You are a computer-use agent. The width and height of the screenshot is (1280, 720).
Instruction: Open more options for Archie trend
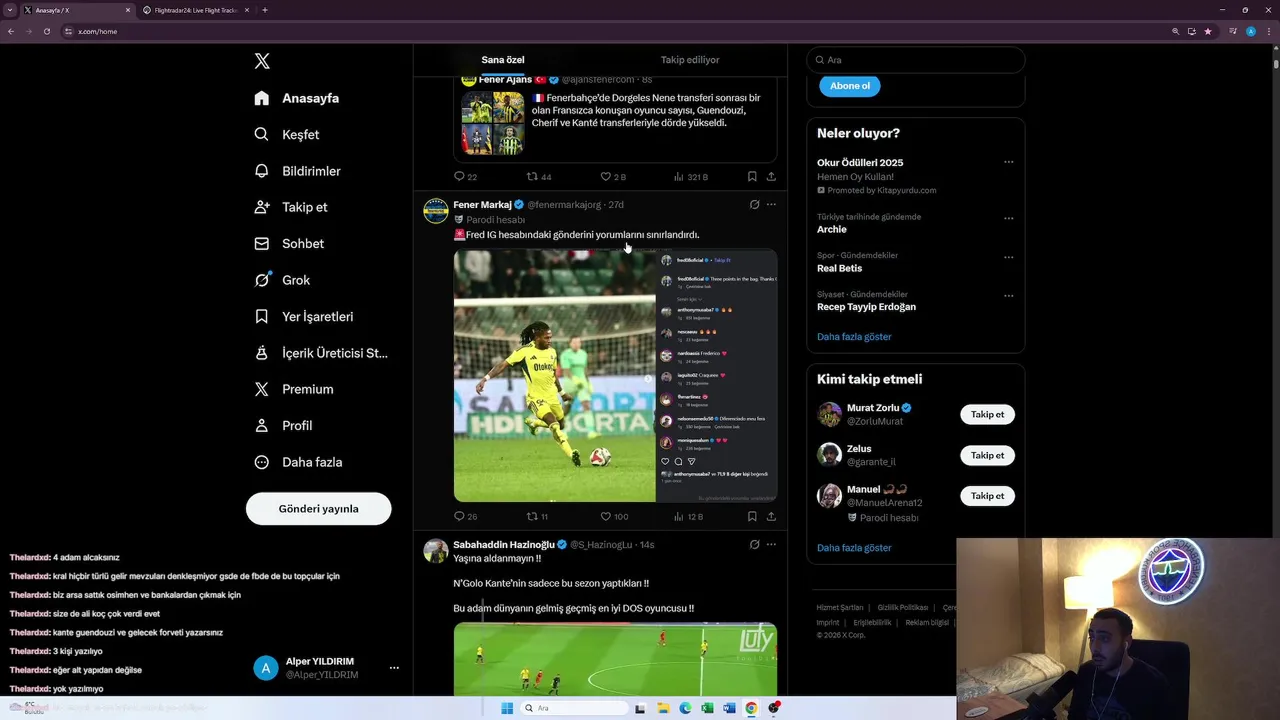(1008, 218)
